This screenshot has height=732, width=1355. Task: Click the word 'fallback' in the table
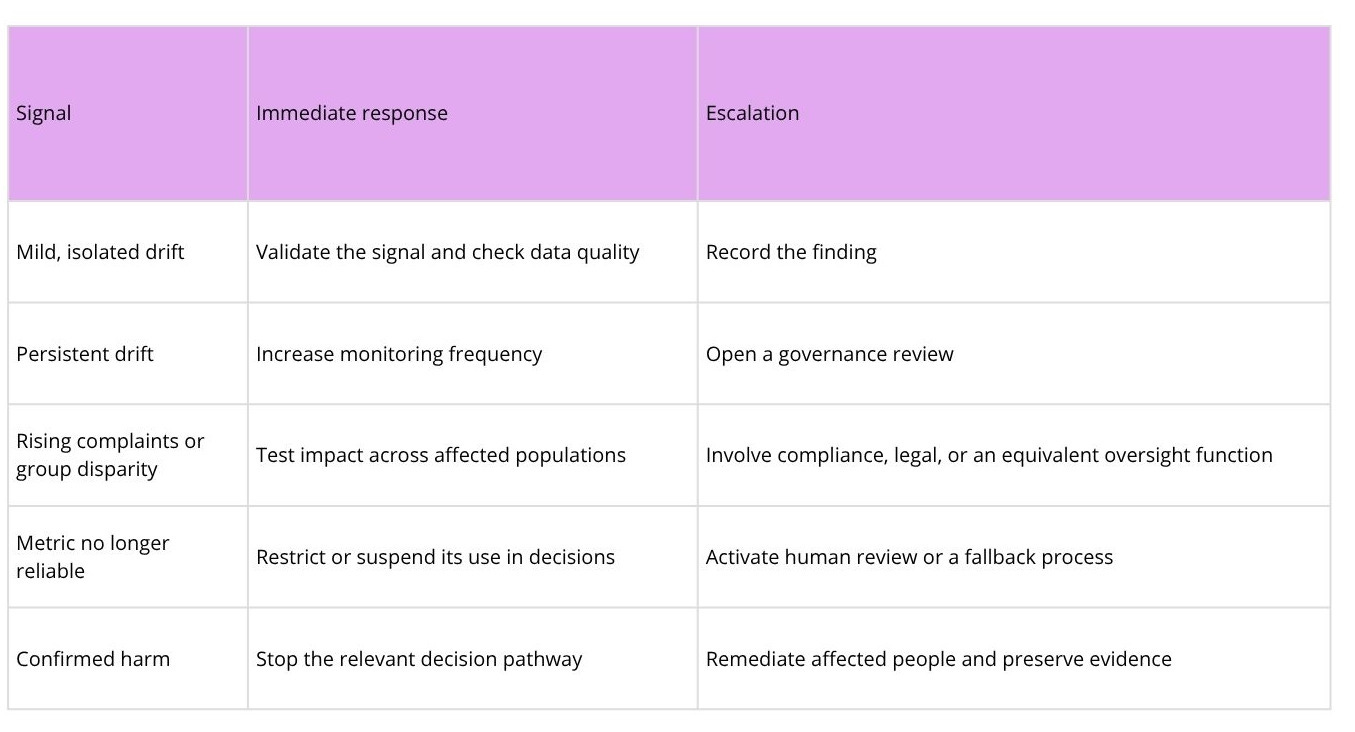pyautogui.click(x=1002, y=557)
